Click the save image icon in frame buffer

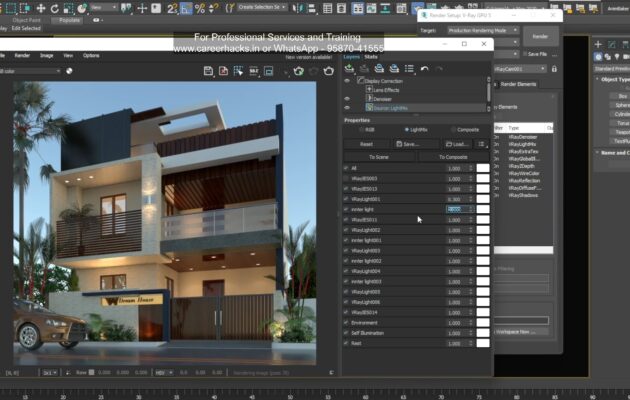click(209, 71)
